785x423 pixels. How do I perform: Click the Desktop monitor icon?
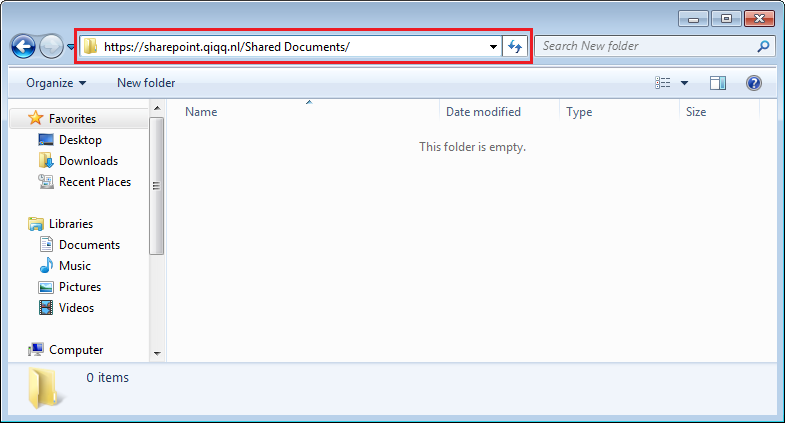(x=46, y=140)
